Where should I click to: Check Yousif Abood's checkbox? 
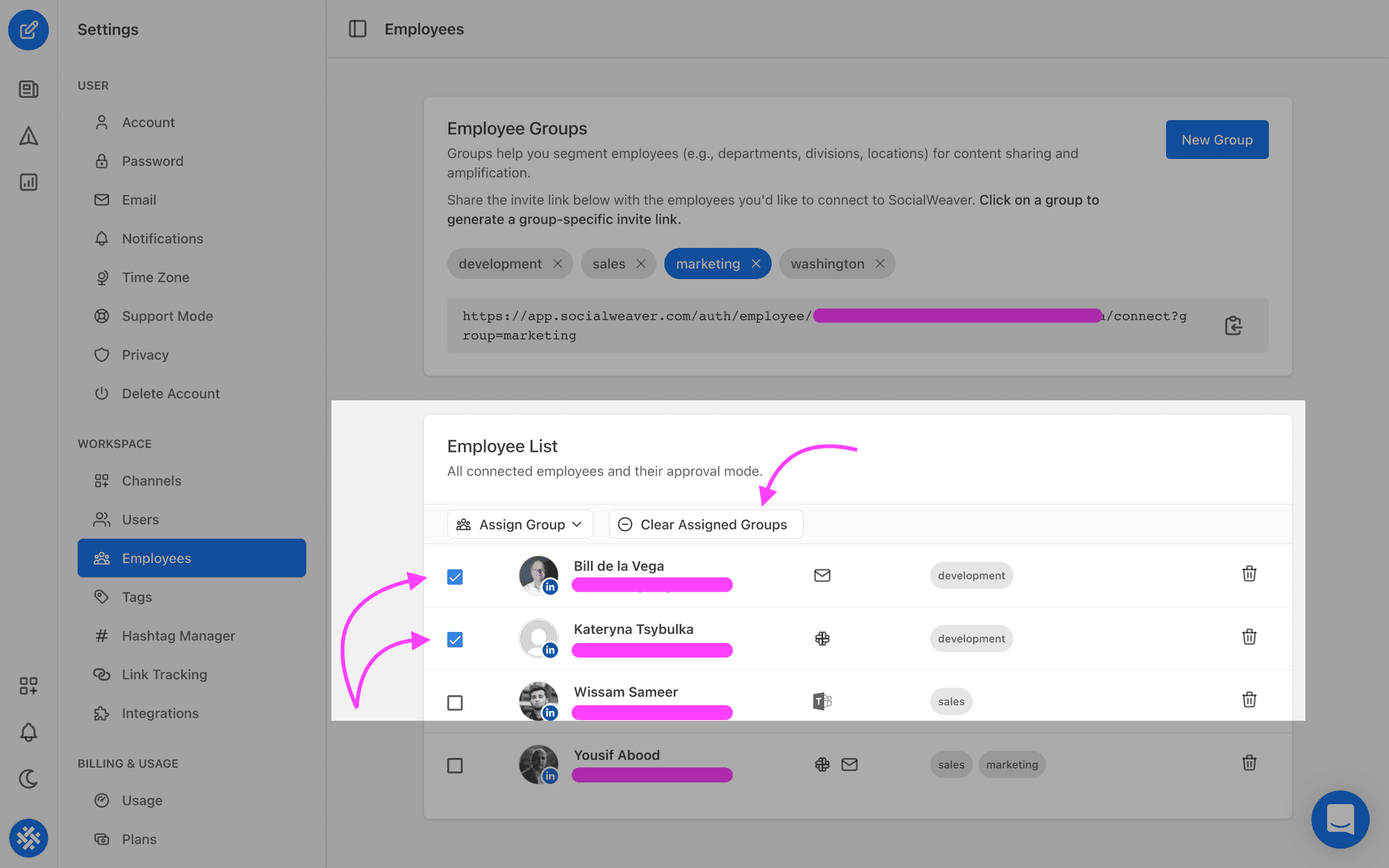tap(455, 766)
